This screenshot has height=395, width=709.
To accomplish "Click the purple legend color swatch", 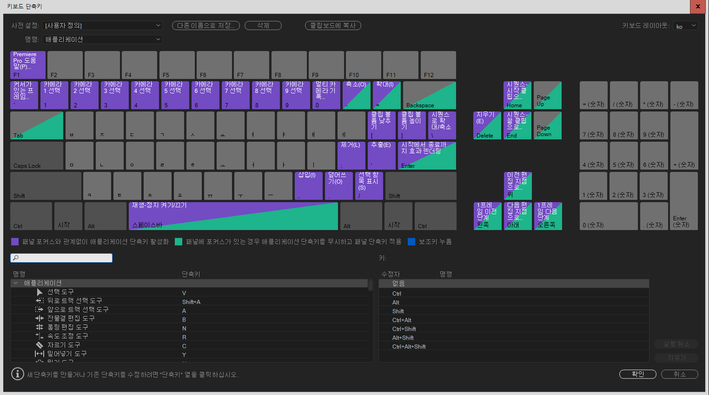I will coord(15,242).
